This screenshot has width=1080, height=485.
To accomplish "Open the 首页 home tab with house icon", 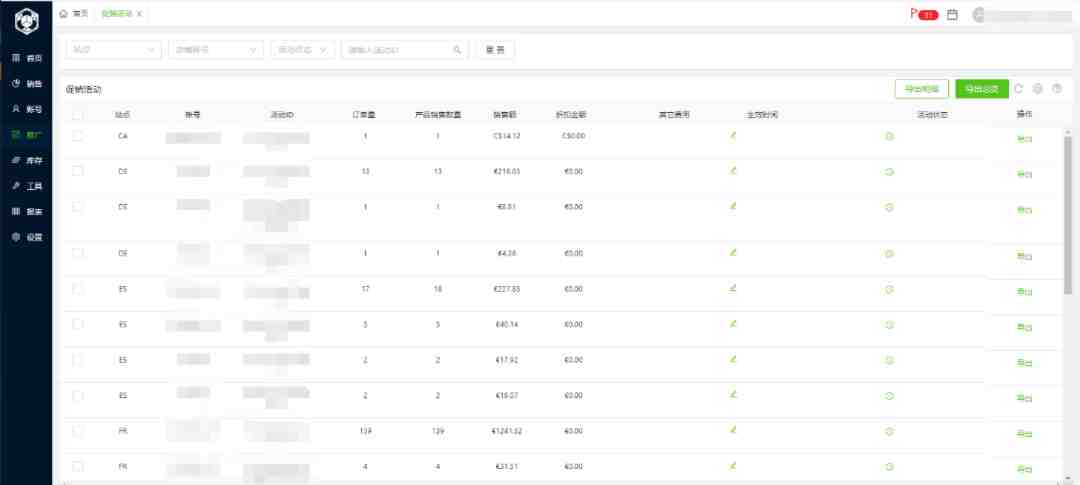I will 74,14.
